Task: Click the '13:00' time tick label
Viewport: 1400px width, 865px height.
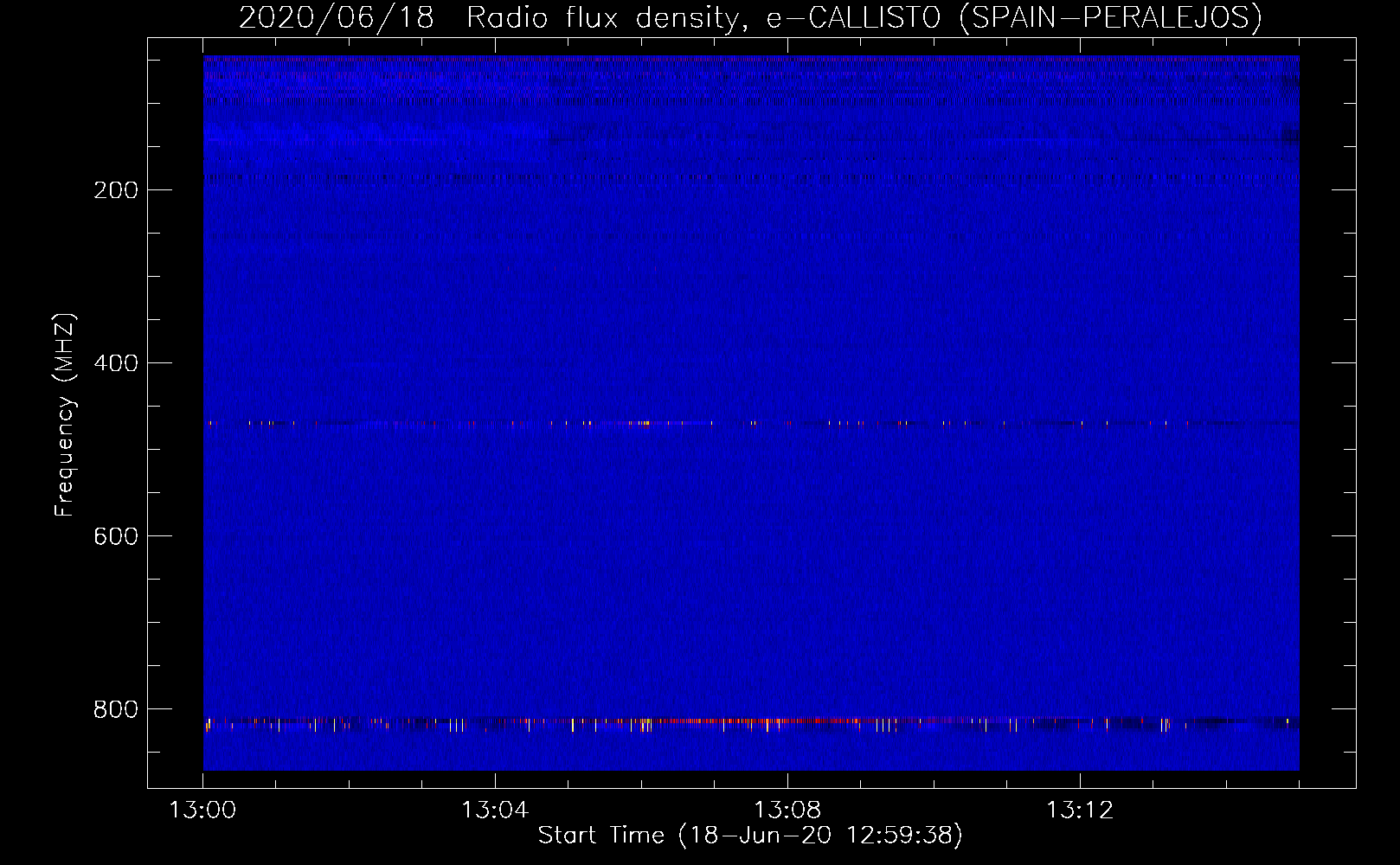Action: click(202, 811)
